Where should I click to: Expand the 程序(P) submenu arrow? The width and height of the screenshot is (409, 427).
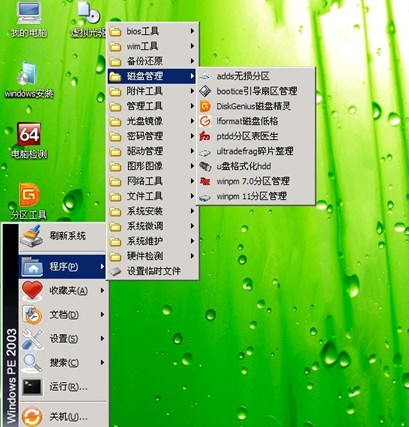(102, 266)
